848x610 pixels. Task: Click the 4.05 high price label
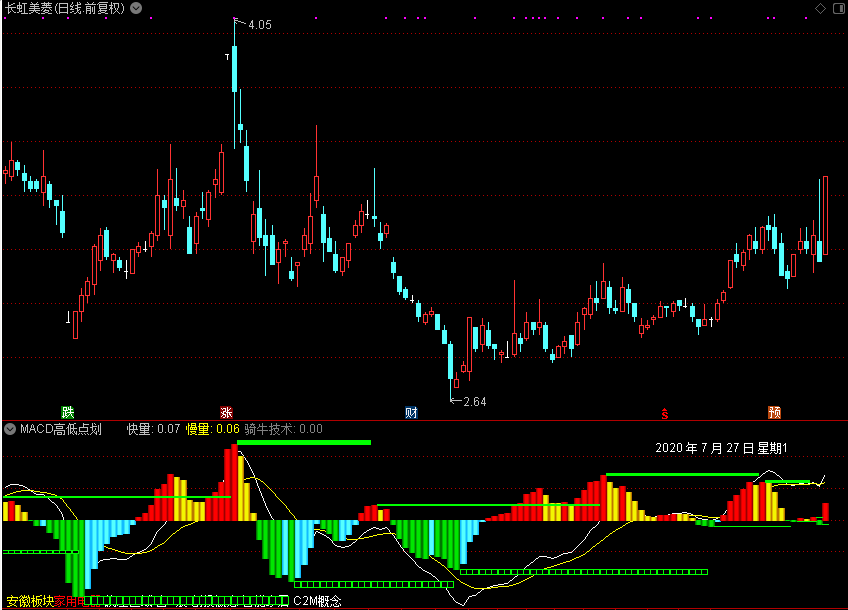[260, 25]
